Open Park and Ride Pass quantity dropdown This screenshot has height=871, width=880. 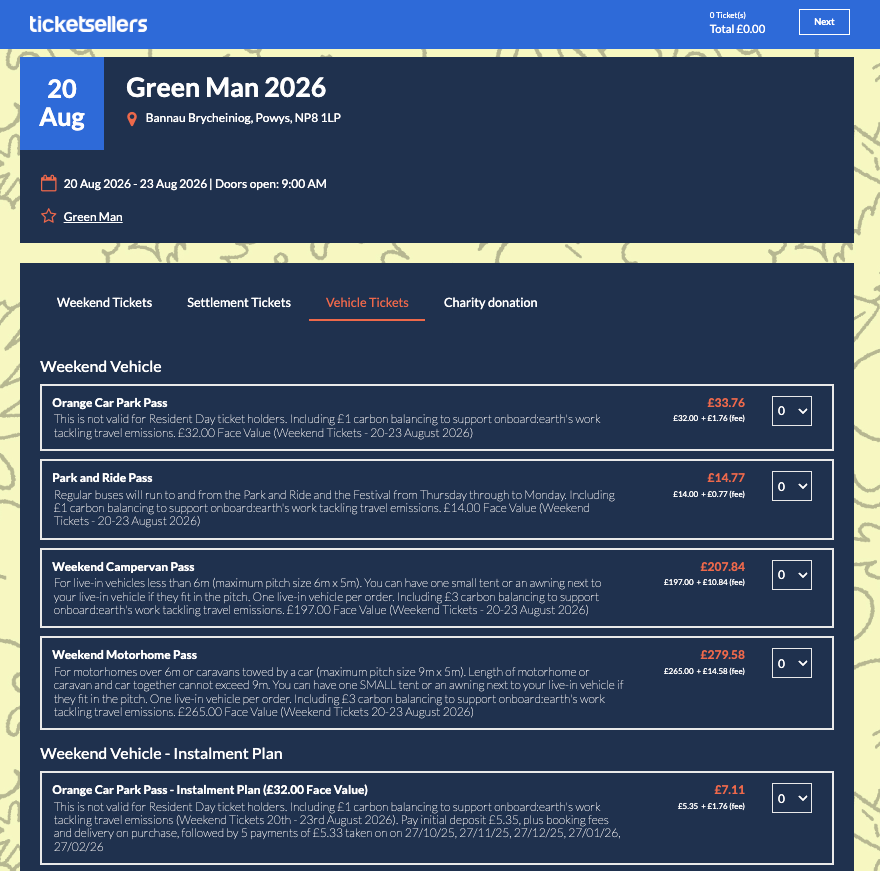(792, 486)
